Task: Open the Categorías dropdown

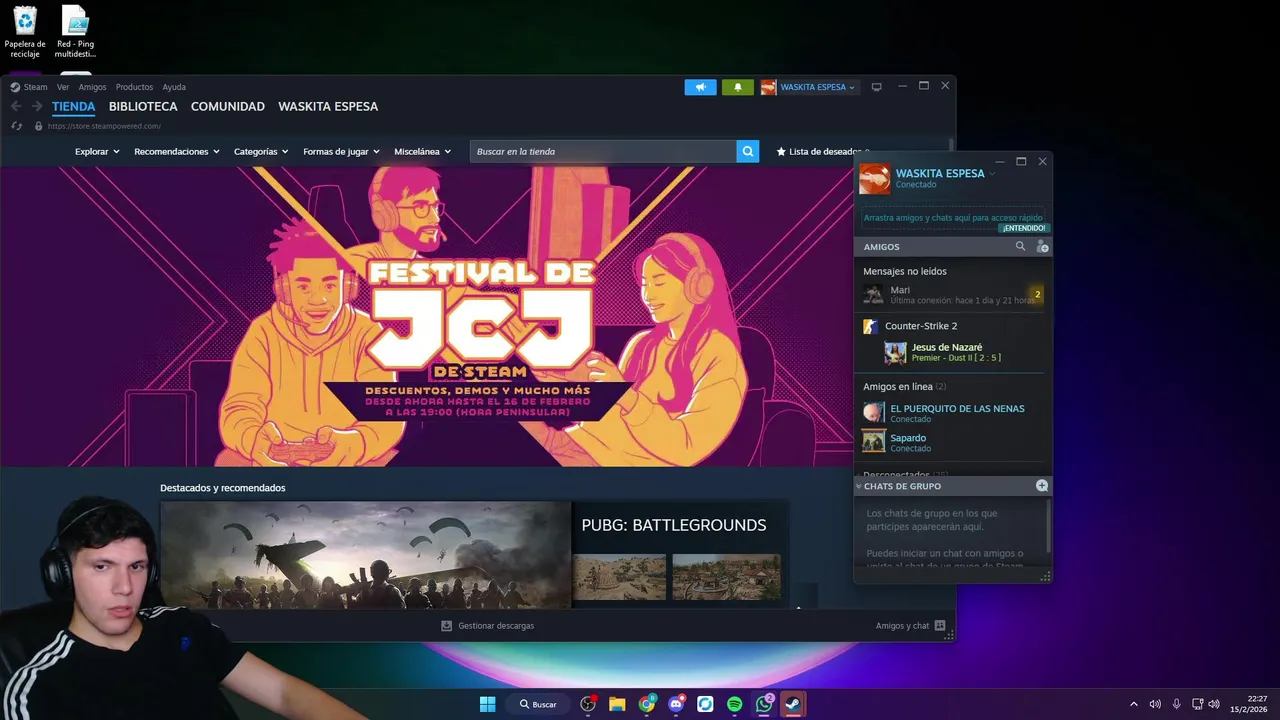Action: pos(261,152)
